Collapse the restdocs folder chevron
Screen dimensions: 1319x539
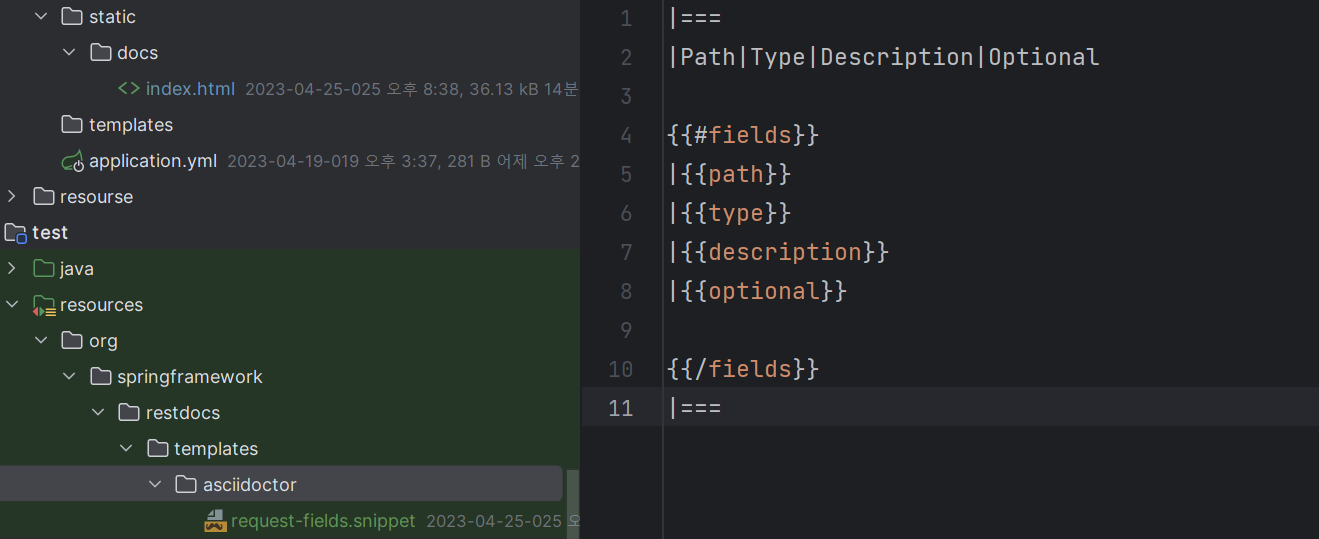pyautogui.click(x=98, y=412)
